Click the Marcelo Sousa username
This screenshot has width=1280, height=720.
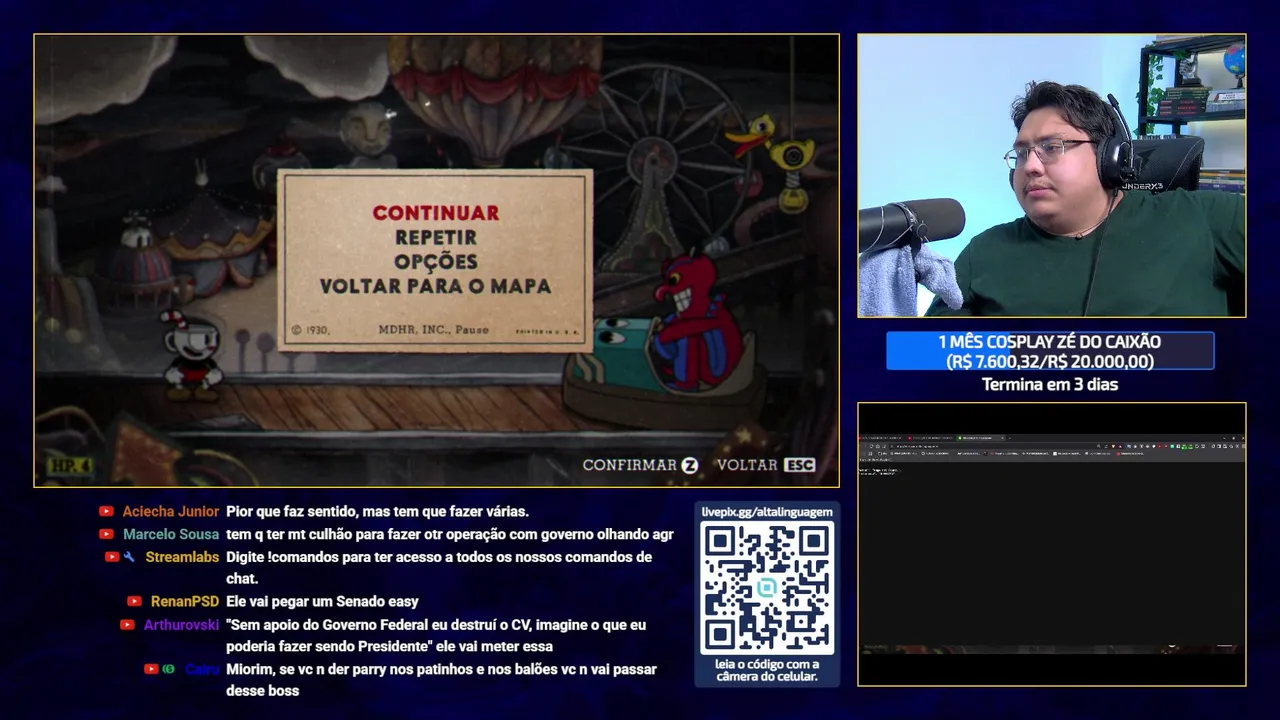171,534
